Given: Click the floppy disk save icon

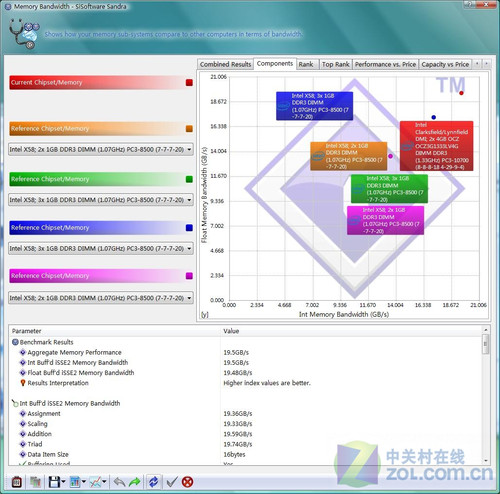Looking at the screenshot, I should coord(54,482).
